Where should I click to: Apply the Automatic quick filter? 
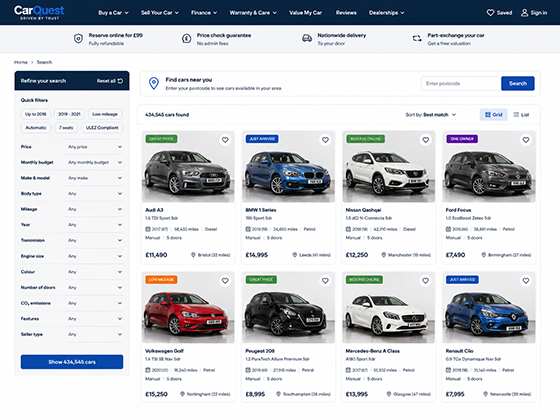[x=36, y=128]
